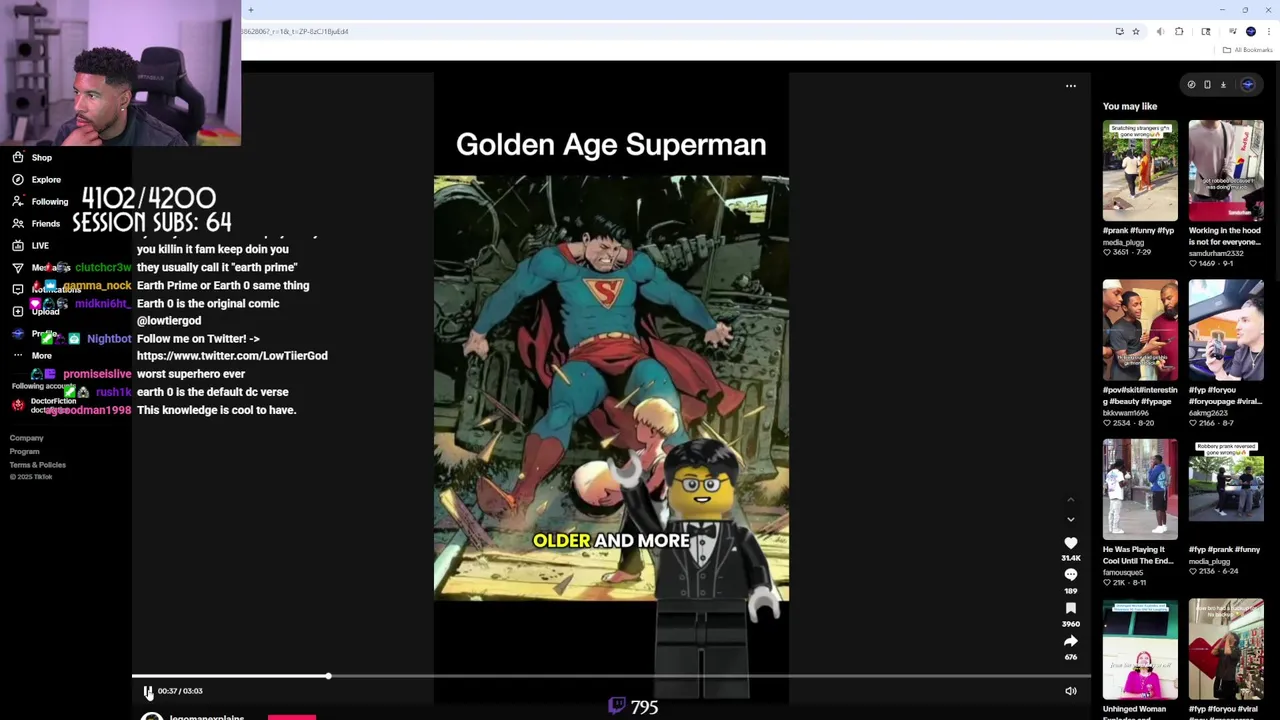The height and width of the screenshot is (720, 1280).
Task: Click the download icon in floating toolbar
Action: click(x=1223, y=85)
